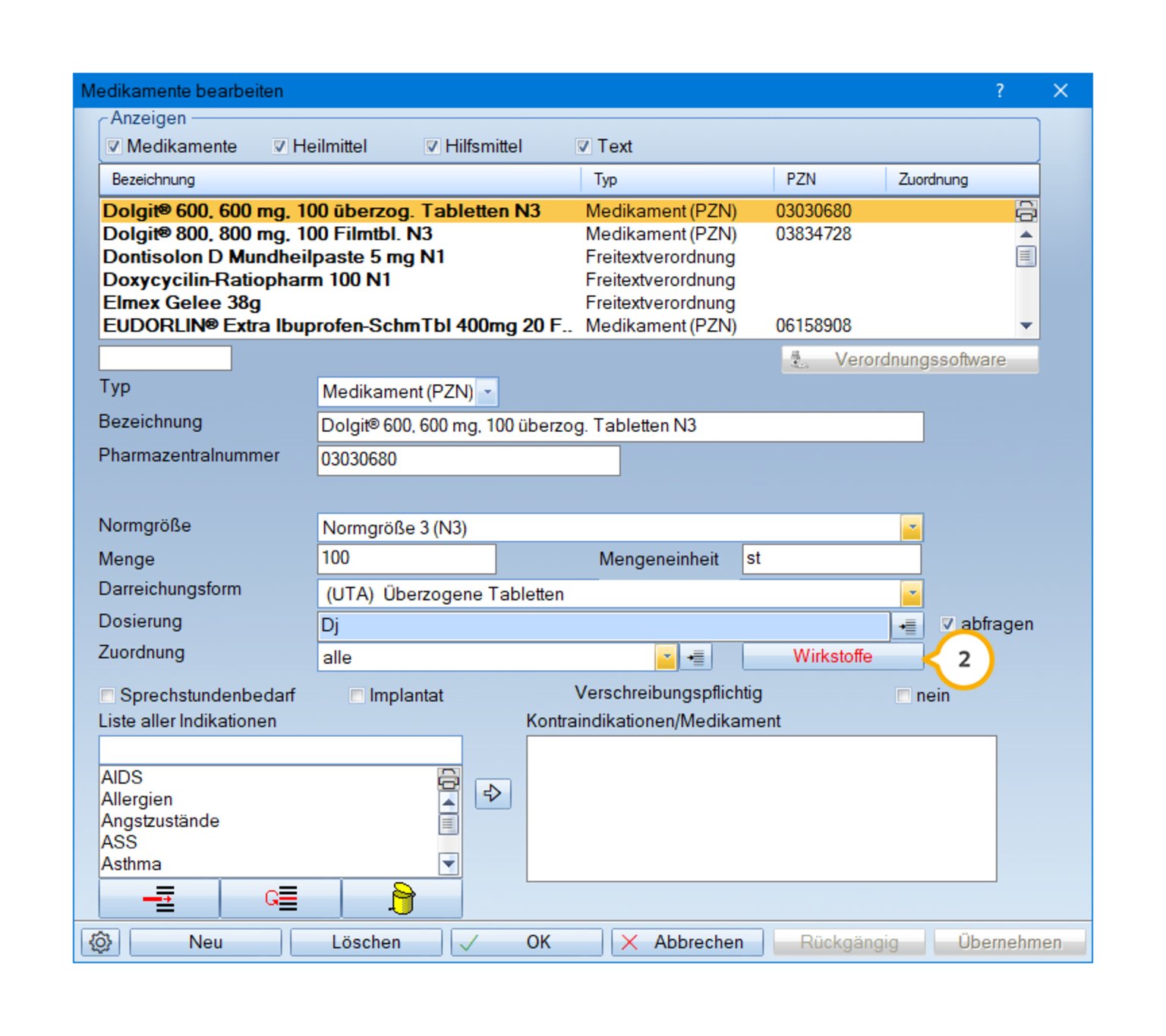1166x1036 pixels.
Task: Select Elmex Gelee 38g row
Action: point(557,302)
